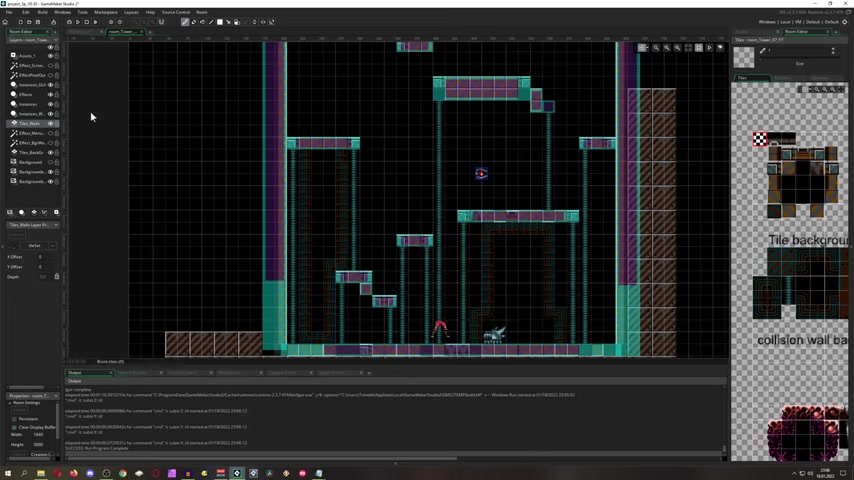Open Windows Start button on taskbar
The image size is (854, 480).
8,473
